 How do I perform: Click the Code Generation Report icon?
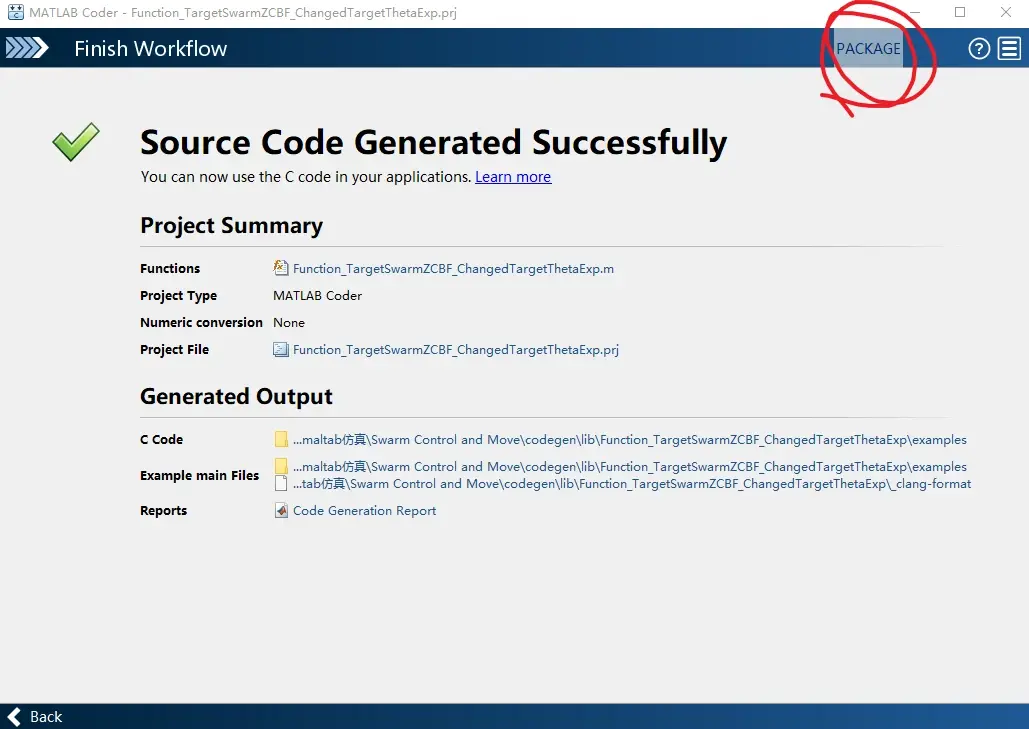(x=281, y=510)
